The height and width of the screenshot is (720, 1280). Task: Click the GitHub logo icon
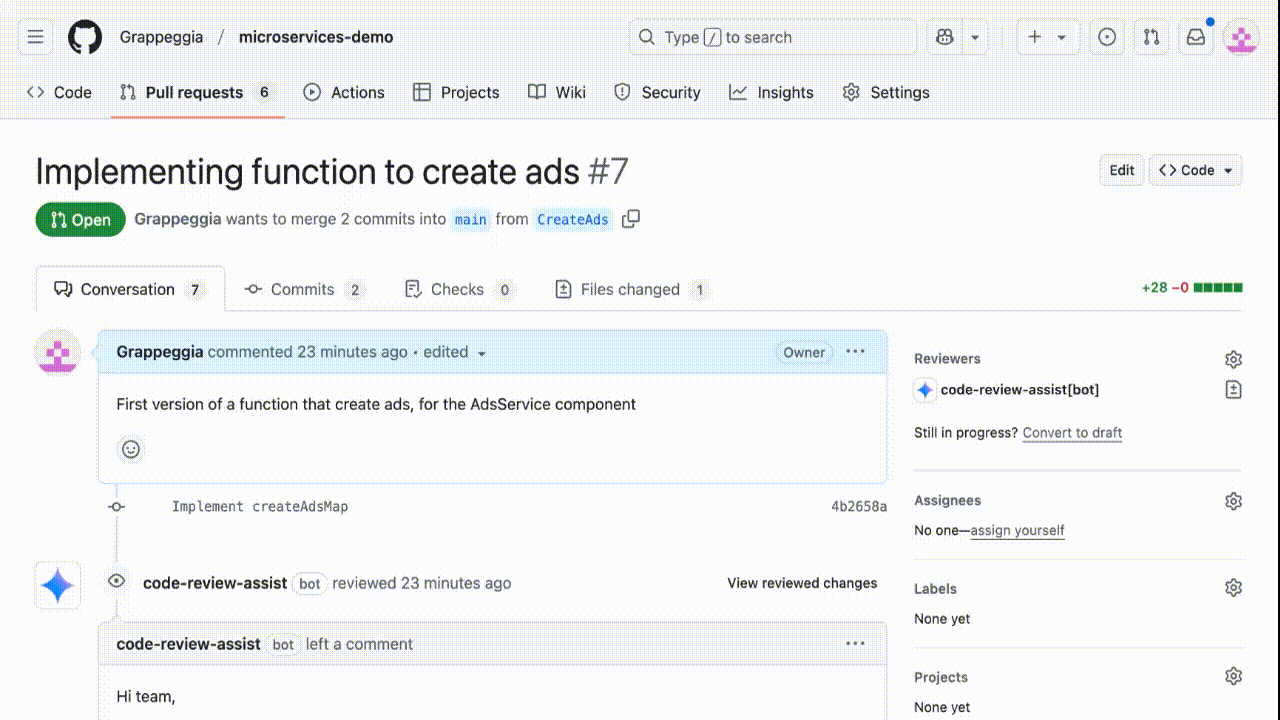click(85, 37)
